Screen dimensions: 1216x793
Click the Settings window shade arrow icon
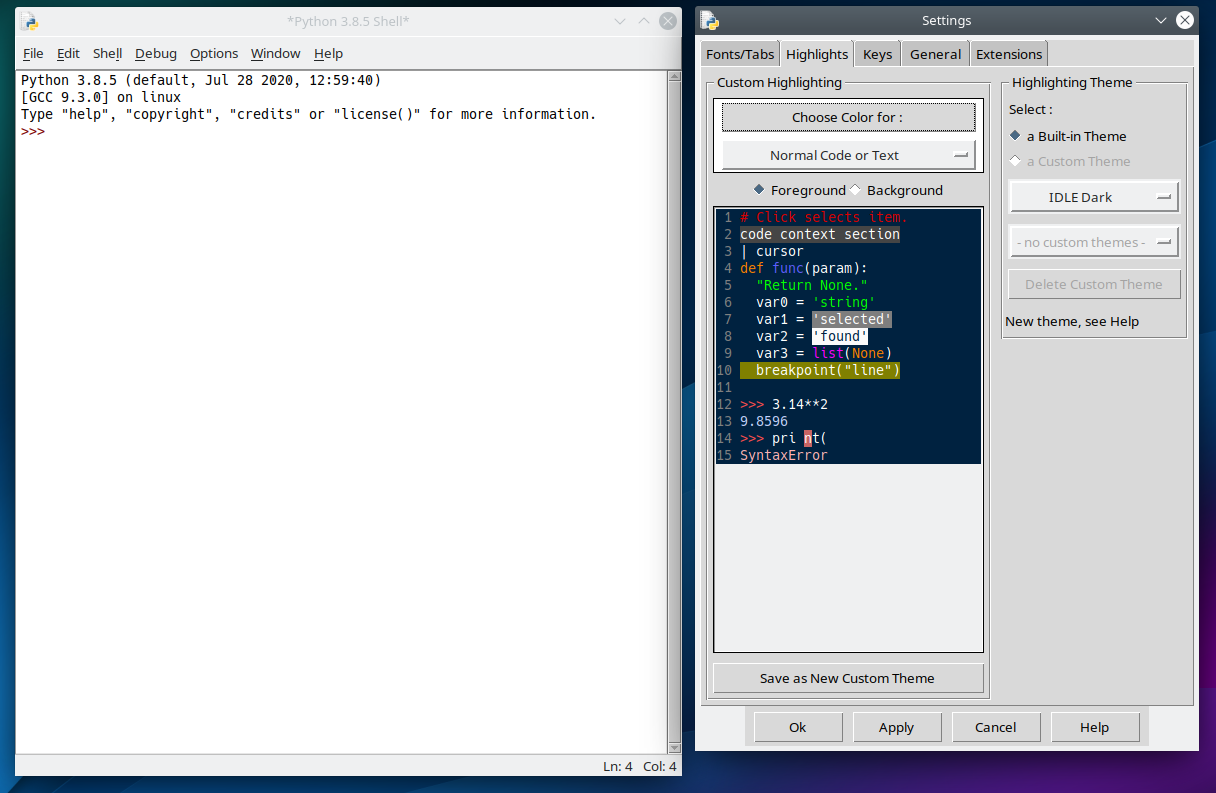point(1161,20)
